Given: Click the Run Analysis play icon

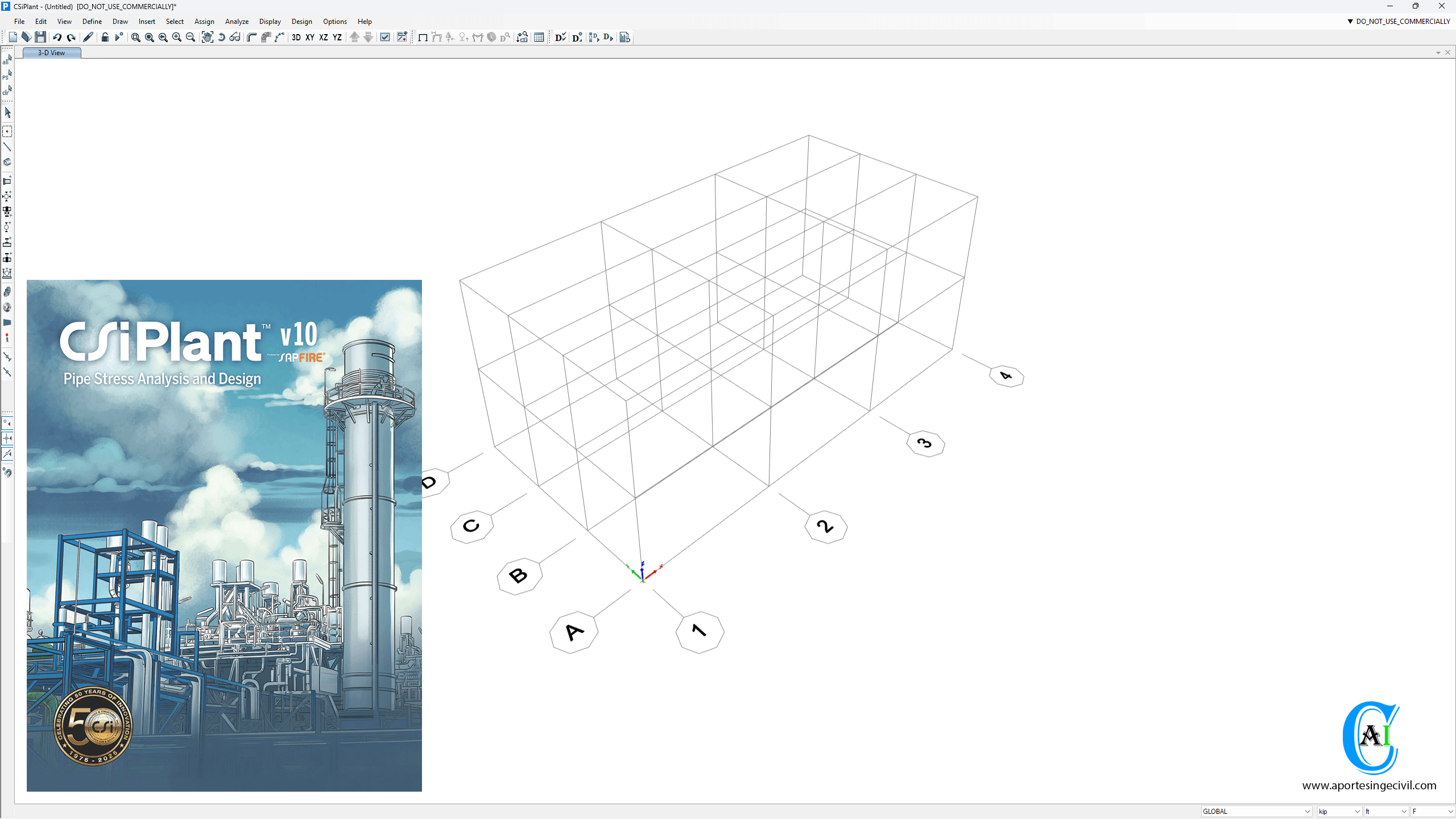Looking at the screenshot, I should tap(118, 38).
